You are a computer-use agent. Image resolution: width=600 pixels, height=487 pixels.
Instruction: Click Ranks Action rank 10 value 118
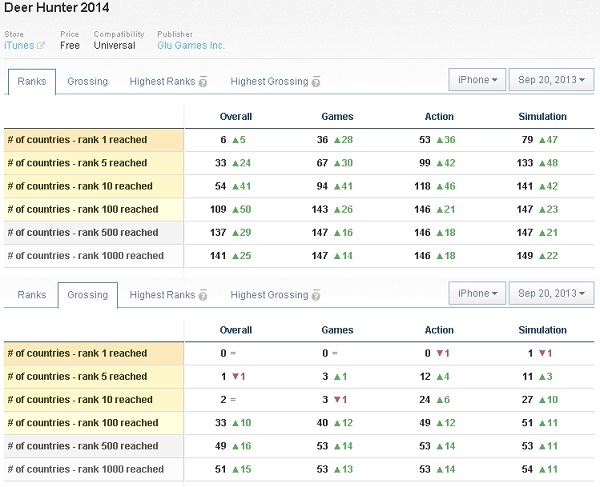coord(422,186)
